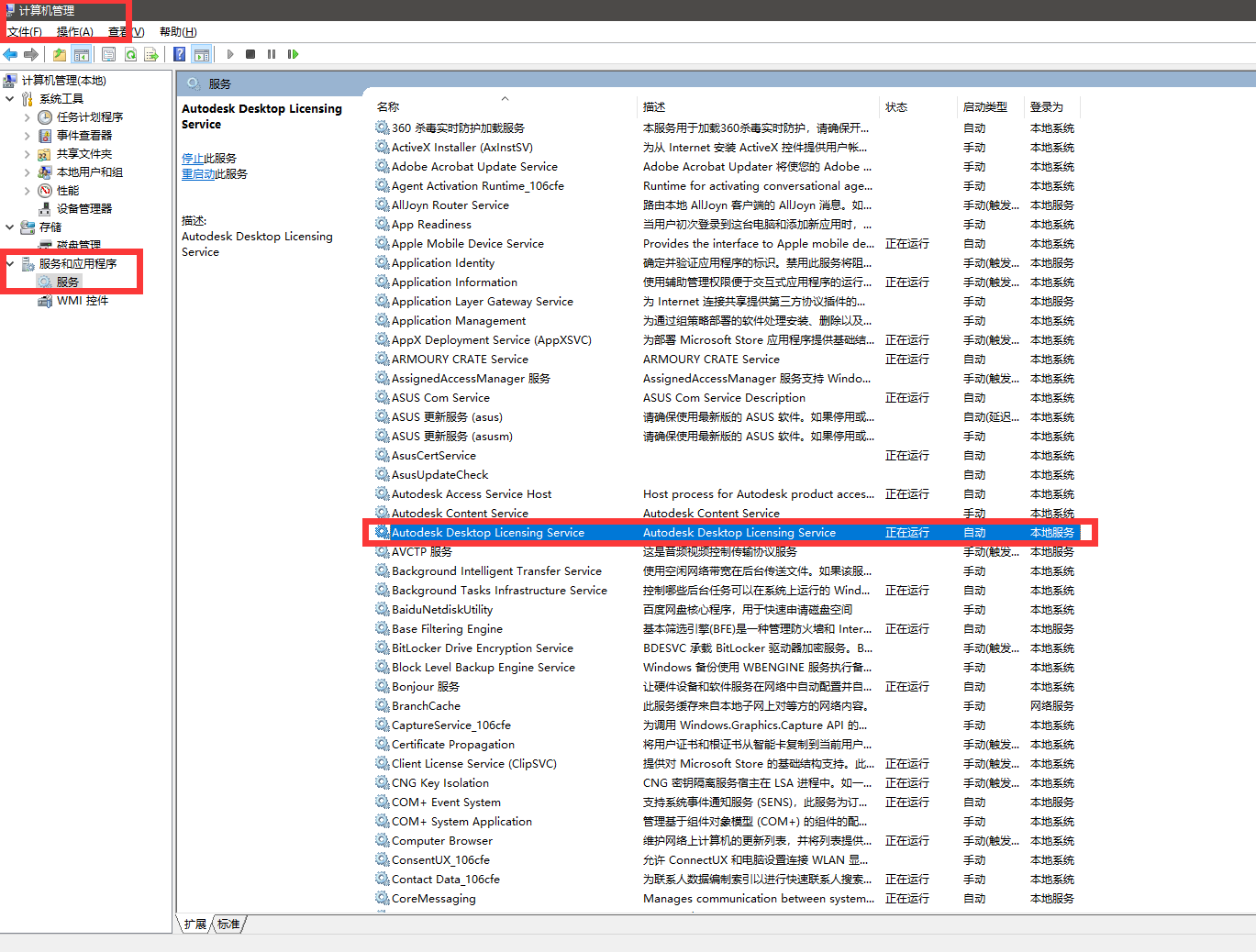Screen dimensions: 1256x952
Task: Select the 服务 node in the tree
Action: (68, 282)
